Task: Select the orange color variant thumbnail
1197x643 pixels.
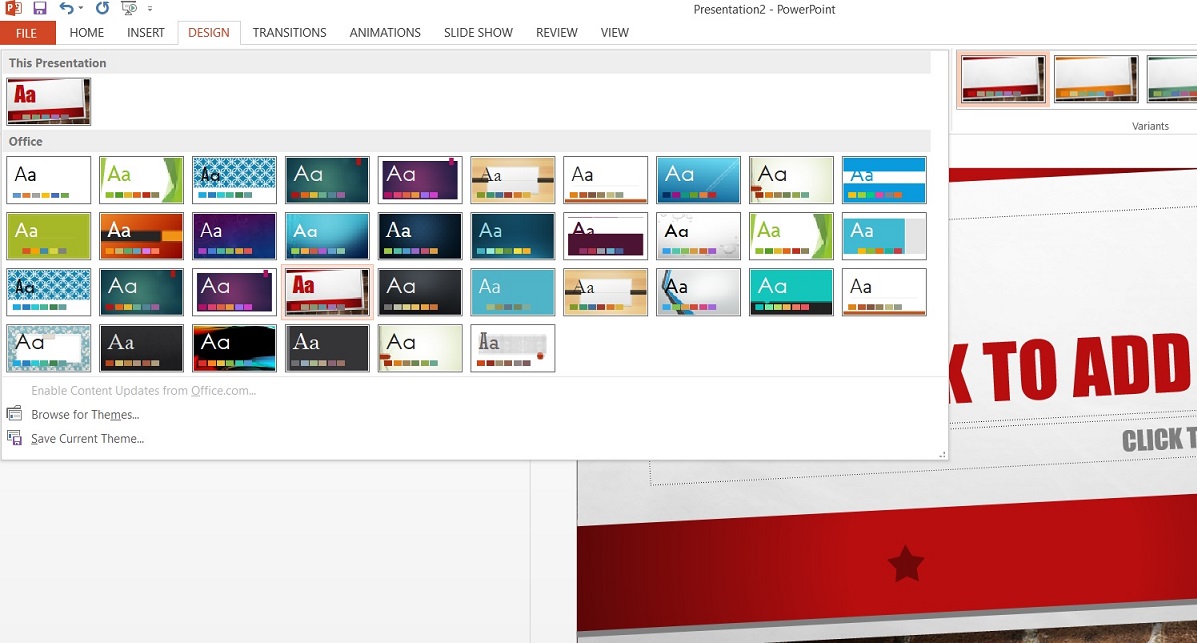Action: [1096, 79]
